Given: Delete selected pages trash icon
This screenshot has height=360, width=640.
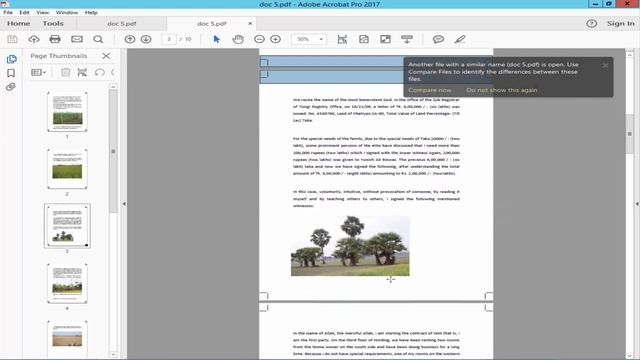Looking at the screenshot, I should tap(65, 72).
